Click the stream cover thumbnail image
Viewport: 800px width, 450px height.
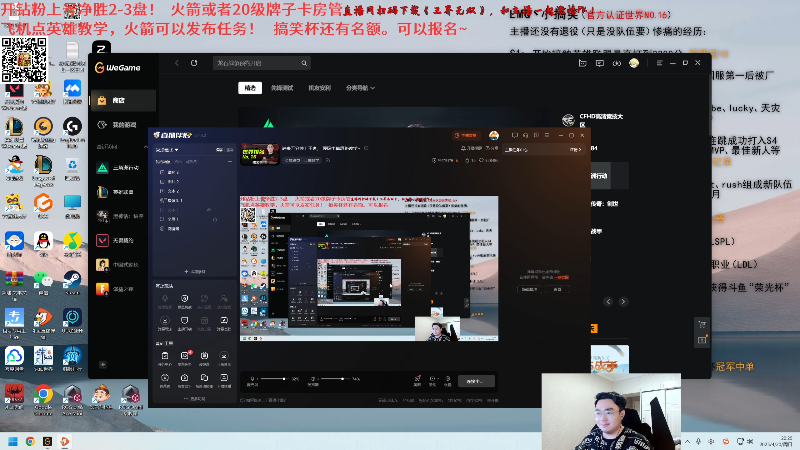(260, 154)
